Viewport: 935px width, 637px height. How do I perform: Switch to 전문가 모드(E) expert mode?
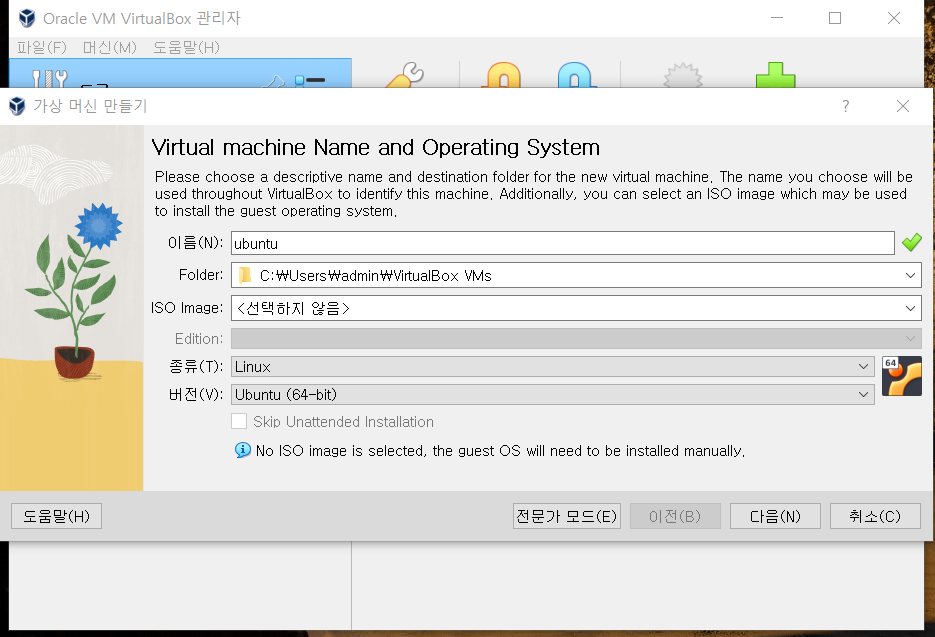coord(566,516)
